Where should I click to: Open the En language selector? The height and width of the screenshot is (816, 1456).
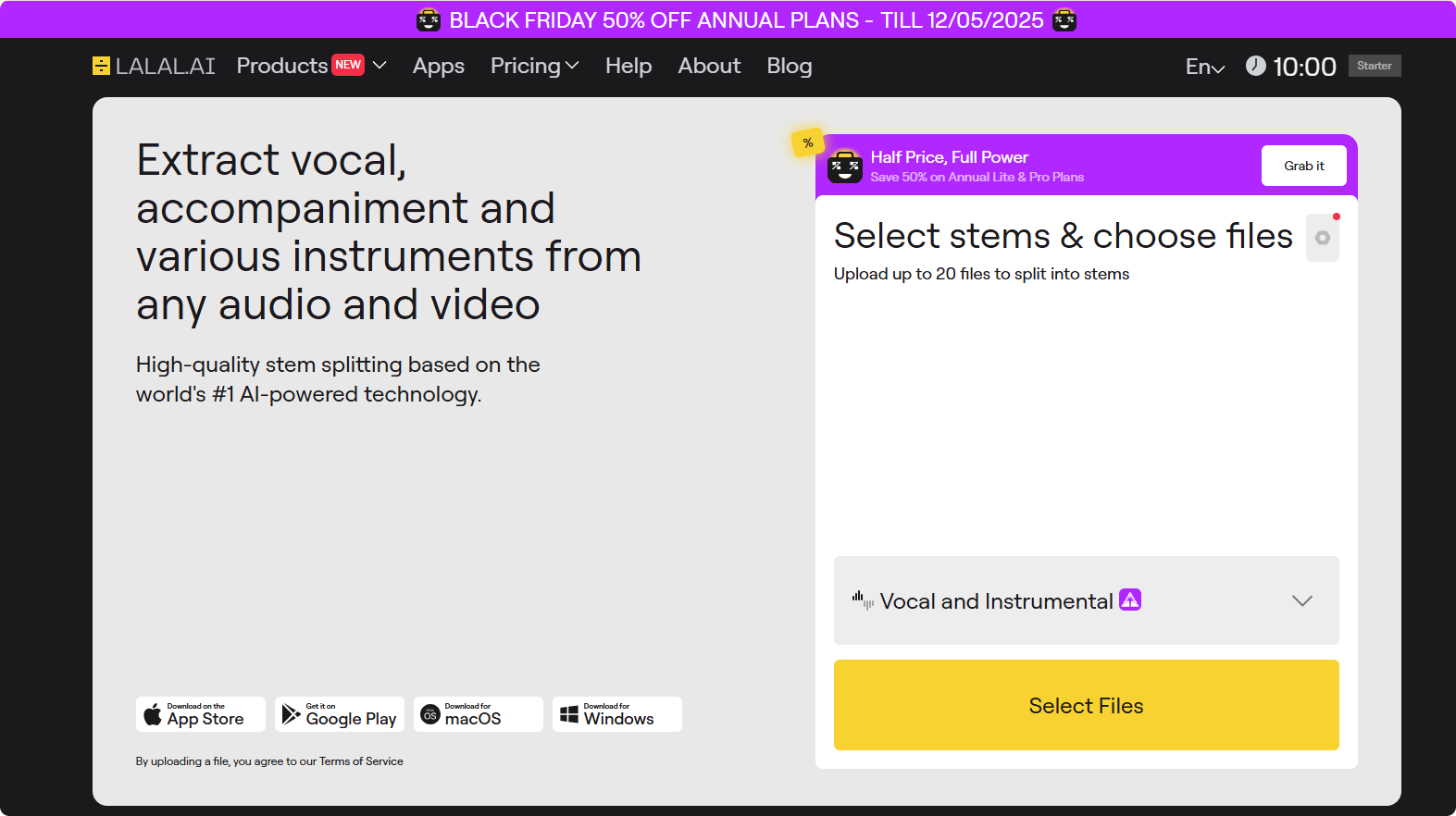[1204, 67]
